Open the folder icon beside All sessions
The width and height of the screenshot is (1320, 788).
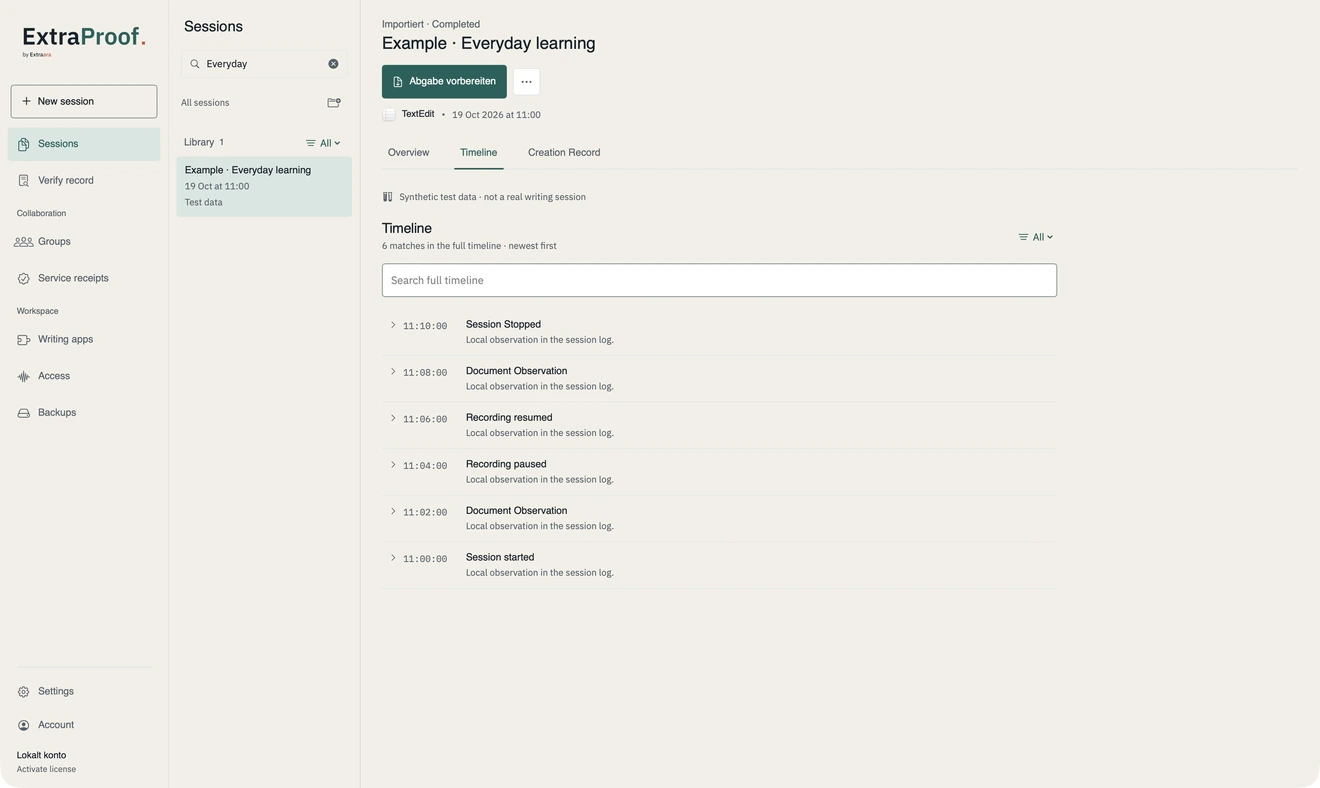[334, 103]
